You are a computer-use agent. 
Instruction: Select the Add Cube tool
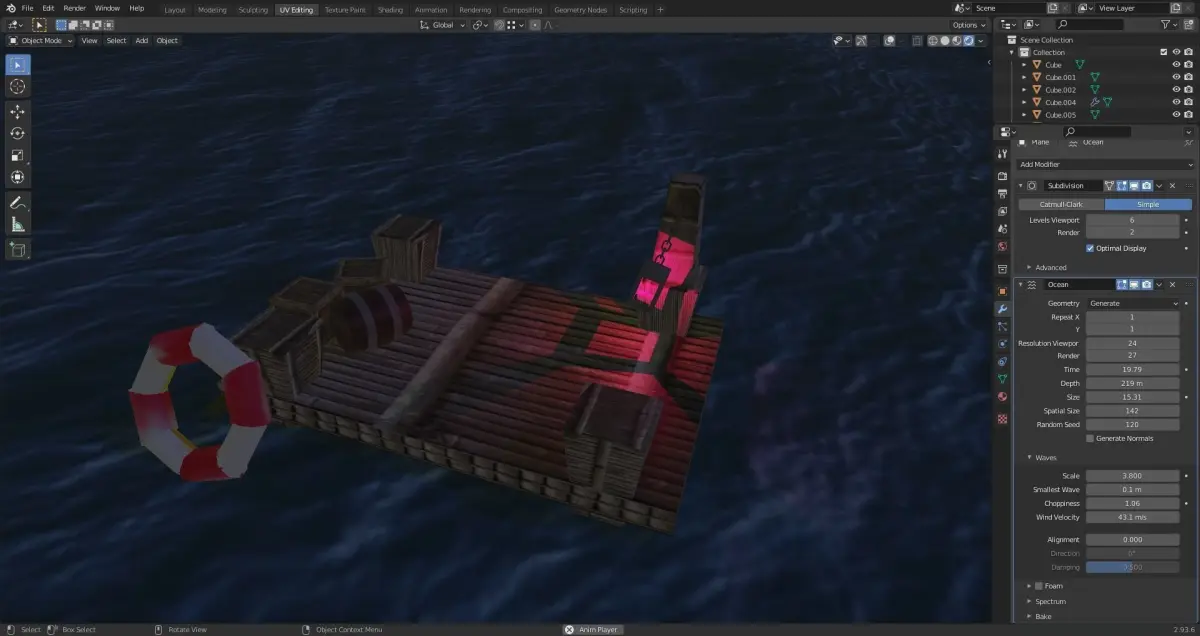[18, 249]
